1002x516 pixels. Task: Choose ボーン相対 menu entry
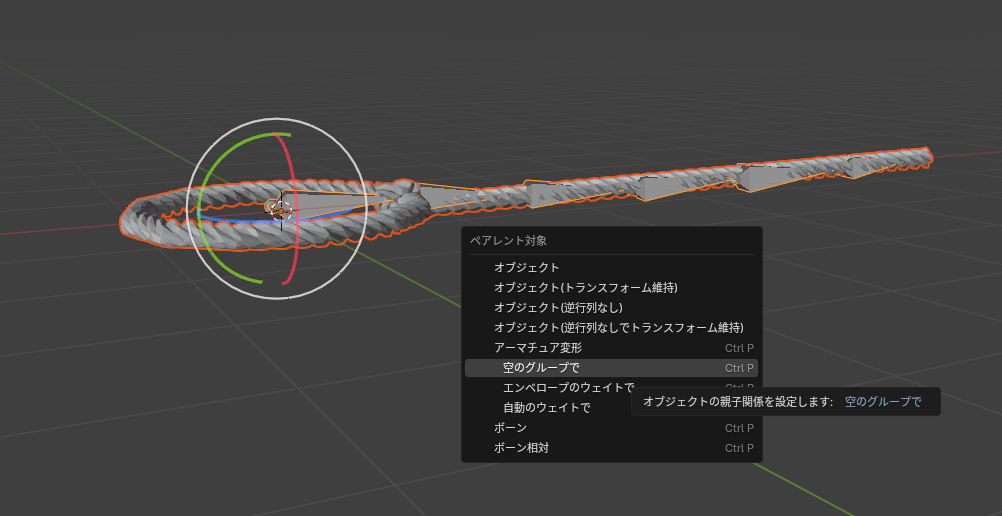tap(521, 447)
